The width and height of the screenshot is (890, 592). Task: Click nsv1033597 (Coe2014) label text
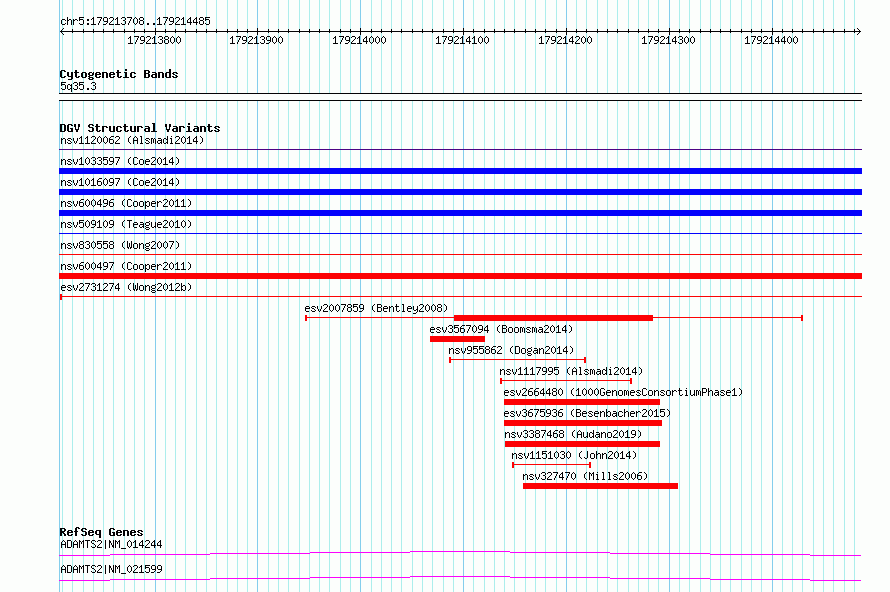[120, 161]
